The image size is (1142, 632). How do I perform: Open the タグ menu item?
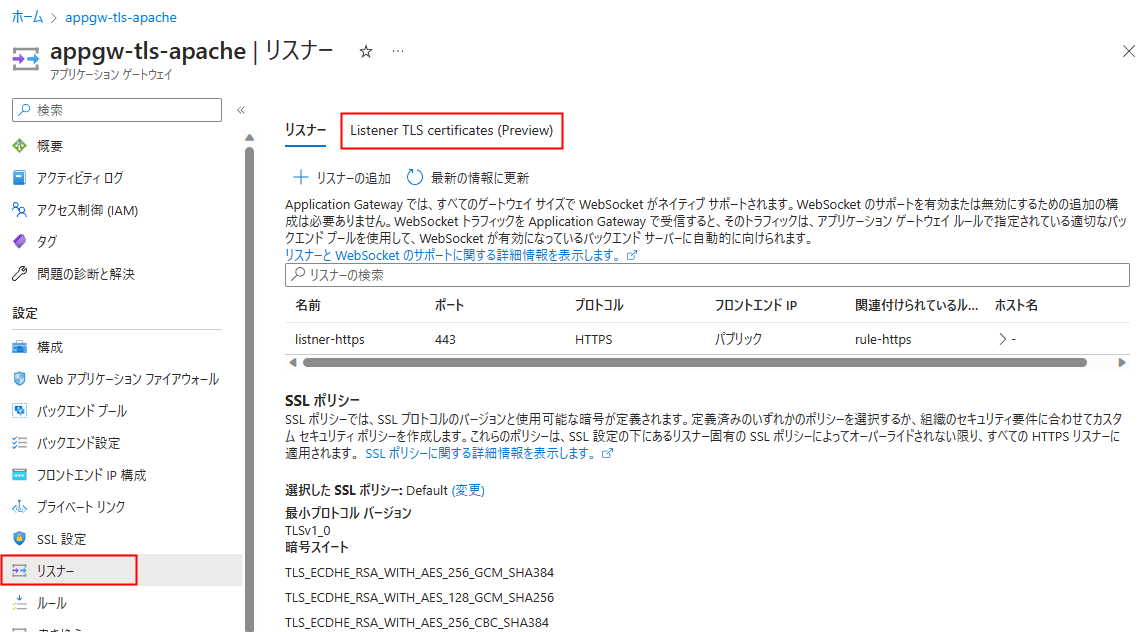47,242
